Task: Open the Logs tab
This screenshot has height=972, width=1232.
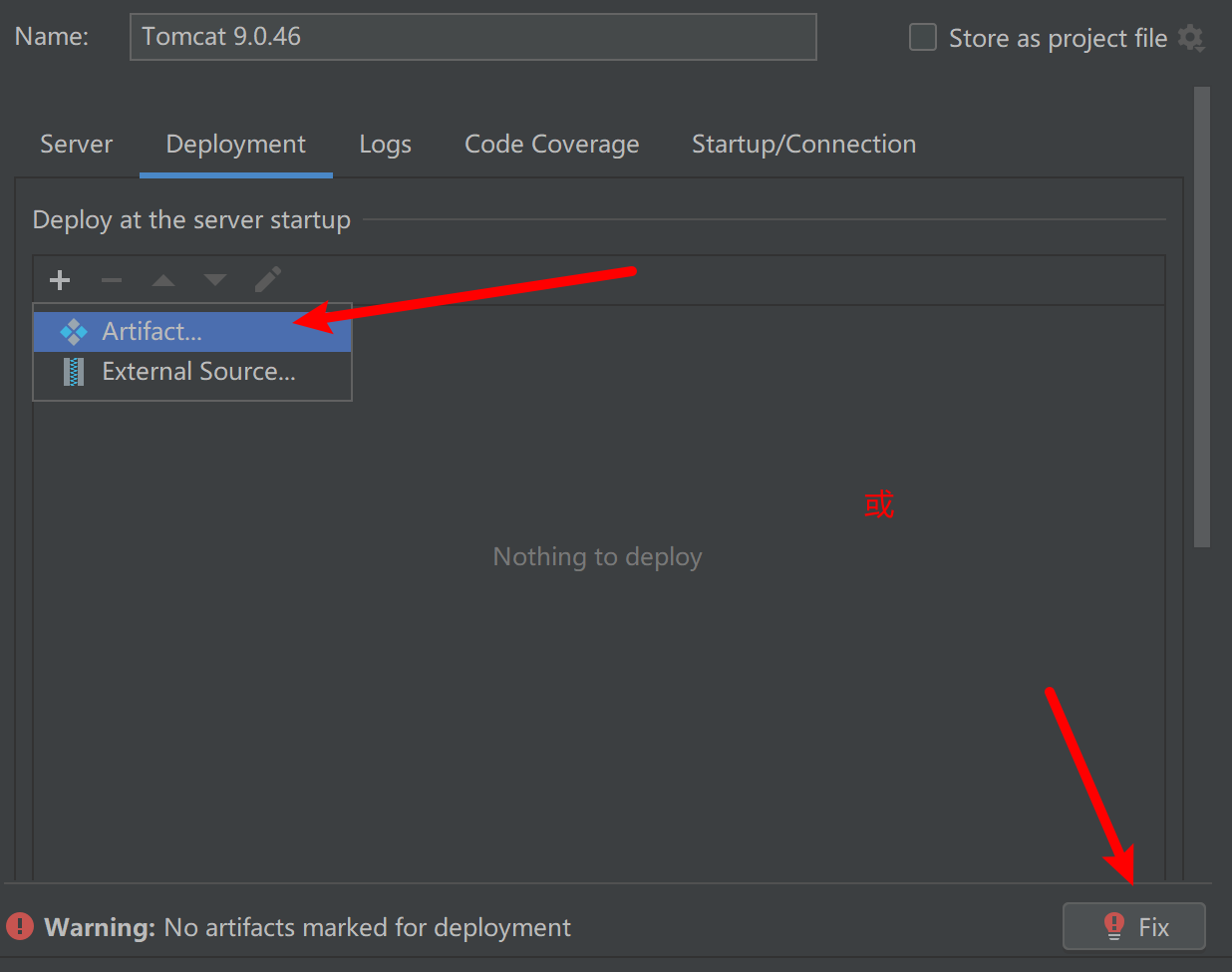Action: click(x=385, y=145)
